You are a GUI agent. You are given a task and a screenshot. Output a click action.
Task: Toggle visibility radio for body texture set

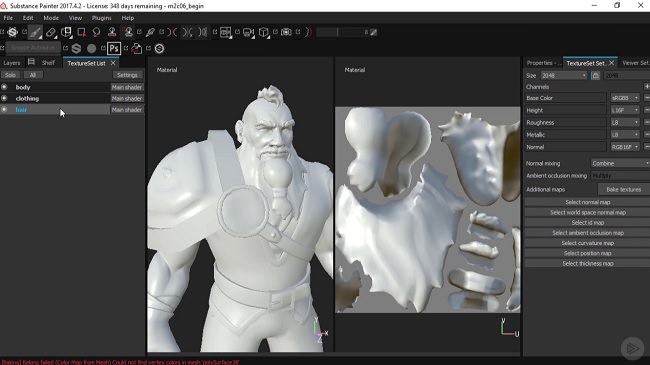(x=4, y=87)
